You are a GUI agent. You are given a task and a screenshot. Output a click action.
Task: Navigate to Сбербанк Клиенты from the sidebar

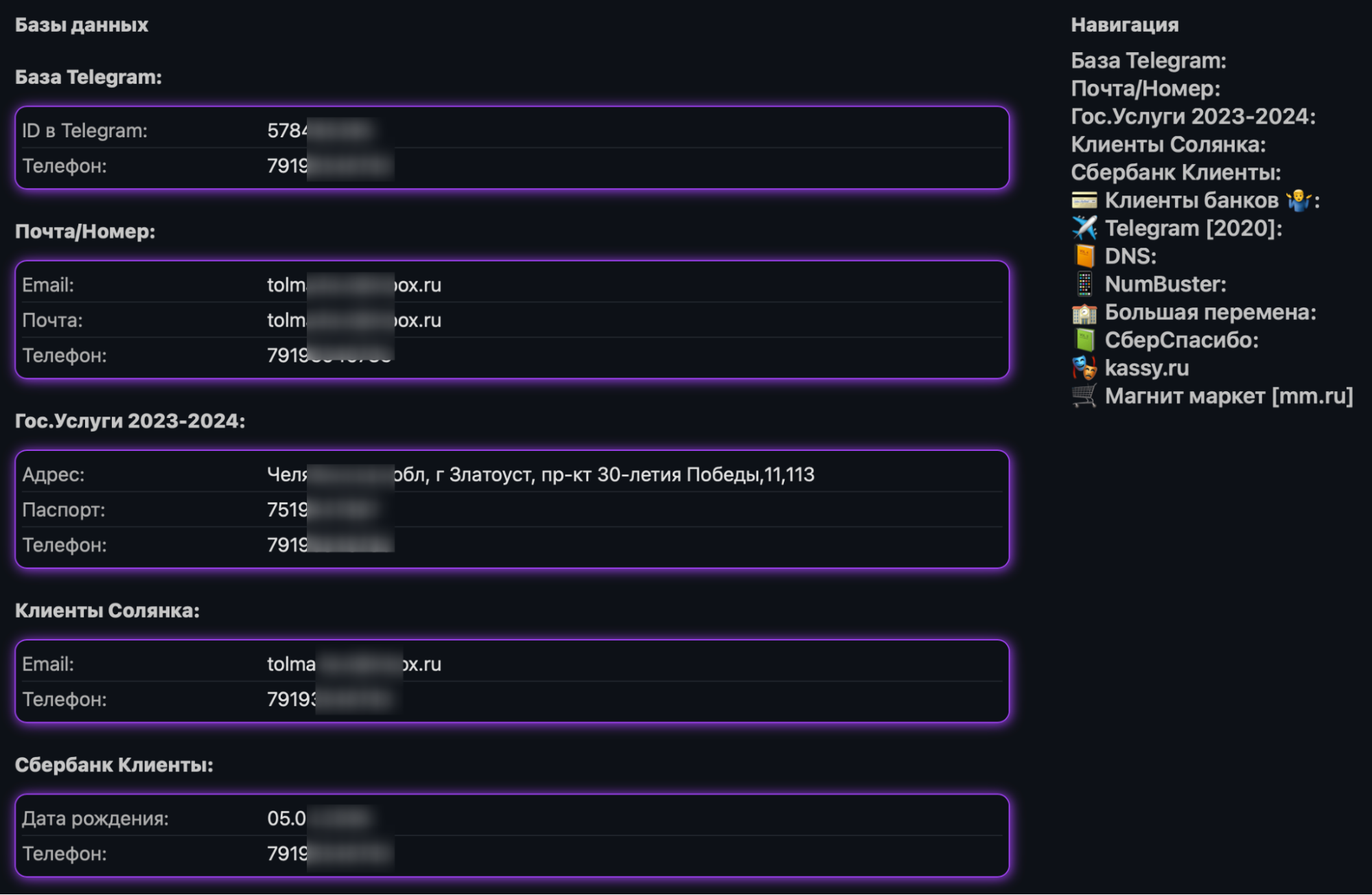point(1176,172)
